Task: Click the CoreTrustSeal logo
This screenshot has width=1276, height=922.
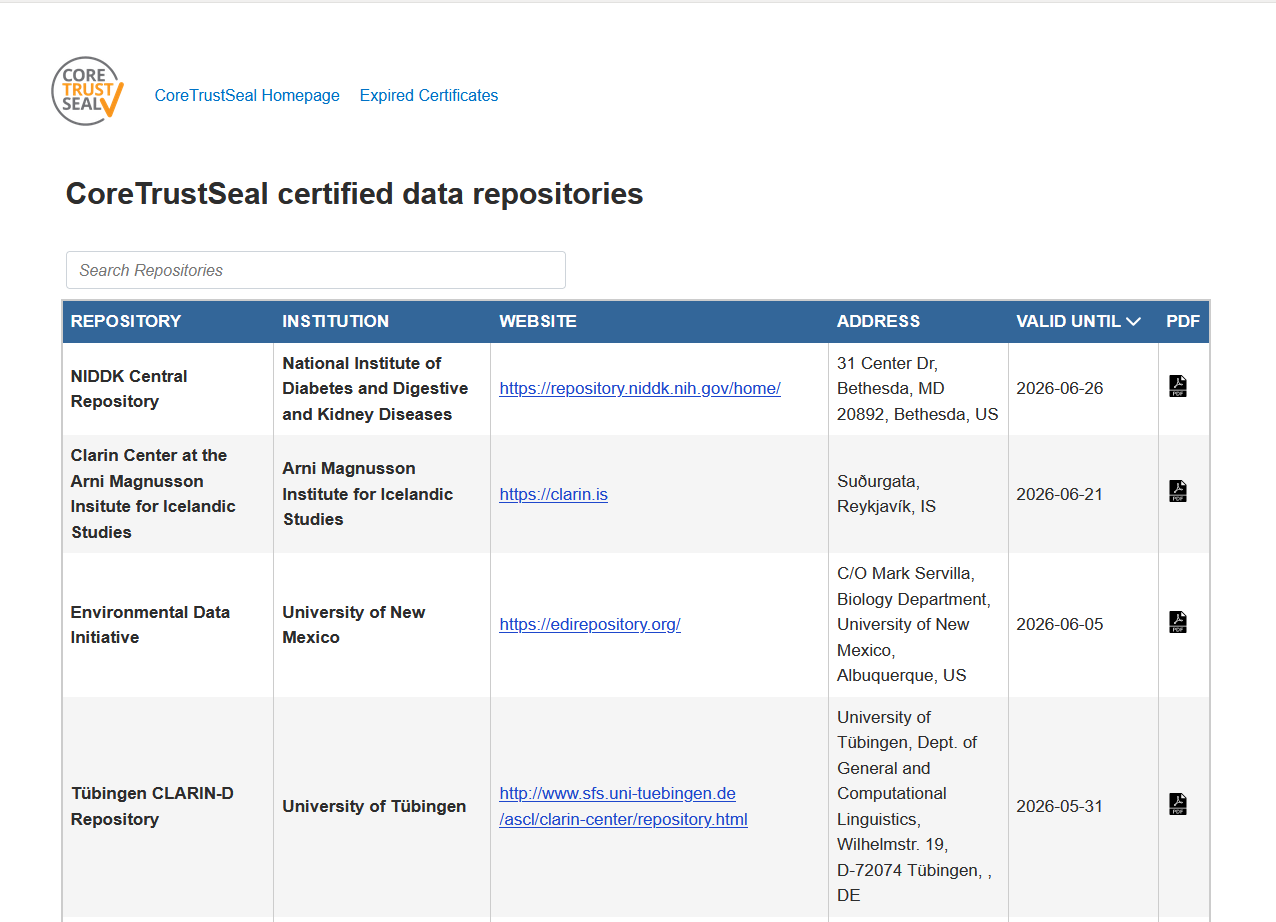Action: tap(88, 91)
